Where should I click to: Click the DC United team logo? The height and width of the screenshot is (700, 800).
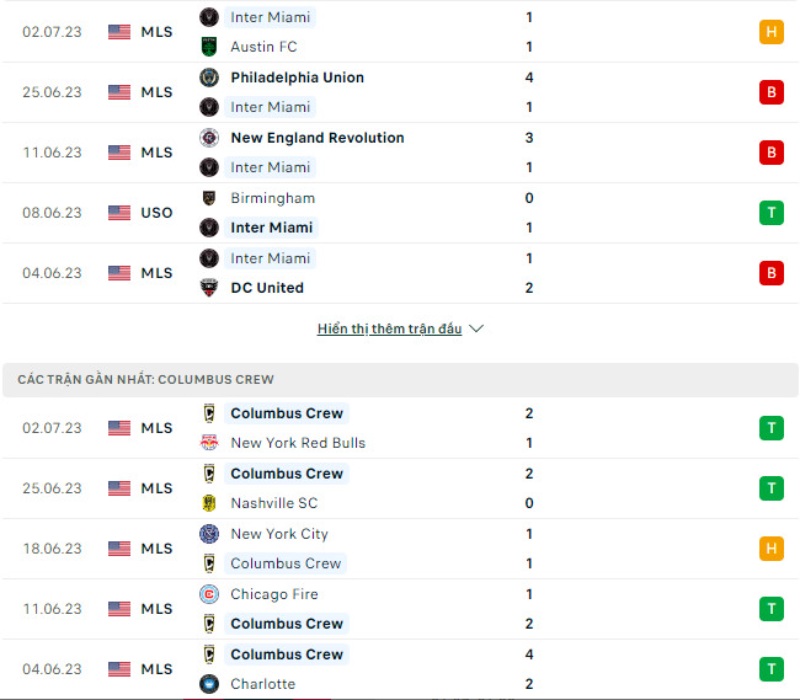[209, 287]
